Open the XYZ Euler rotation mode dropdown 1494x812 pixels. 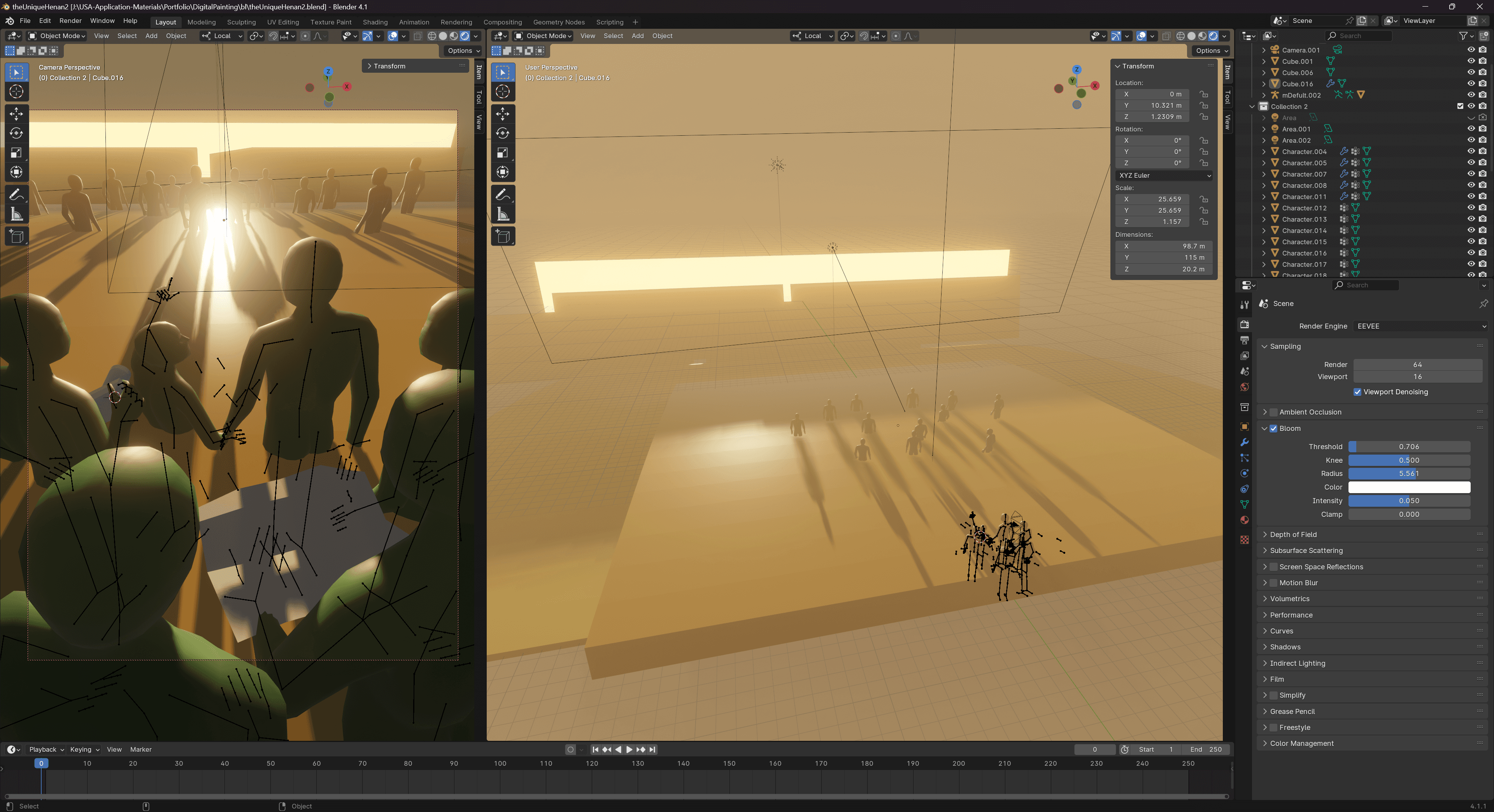pos(1163,175)
